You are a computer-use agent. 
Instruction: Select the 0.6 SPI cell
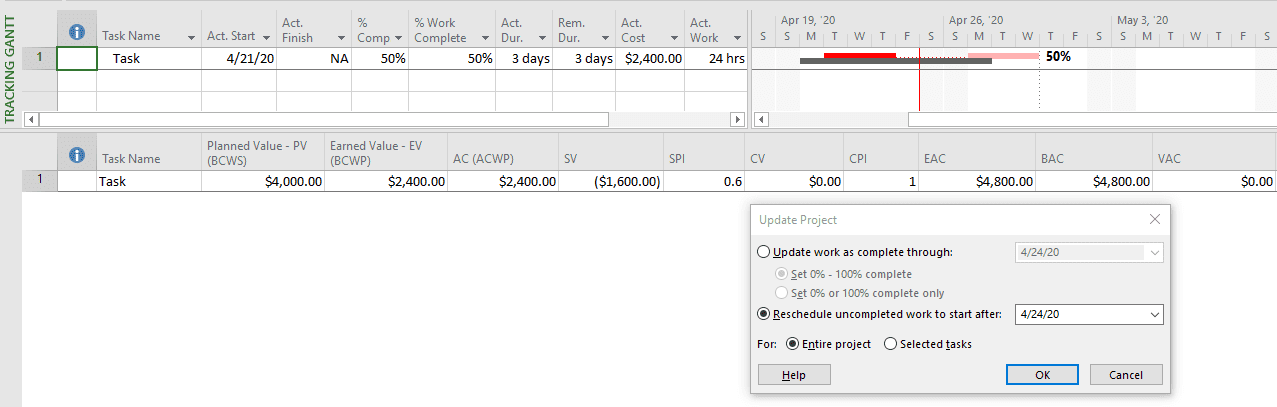(704, 182)
